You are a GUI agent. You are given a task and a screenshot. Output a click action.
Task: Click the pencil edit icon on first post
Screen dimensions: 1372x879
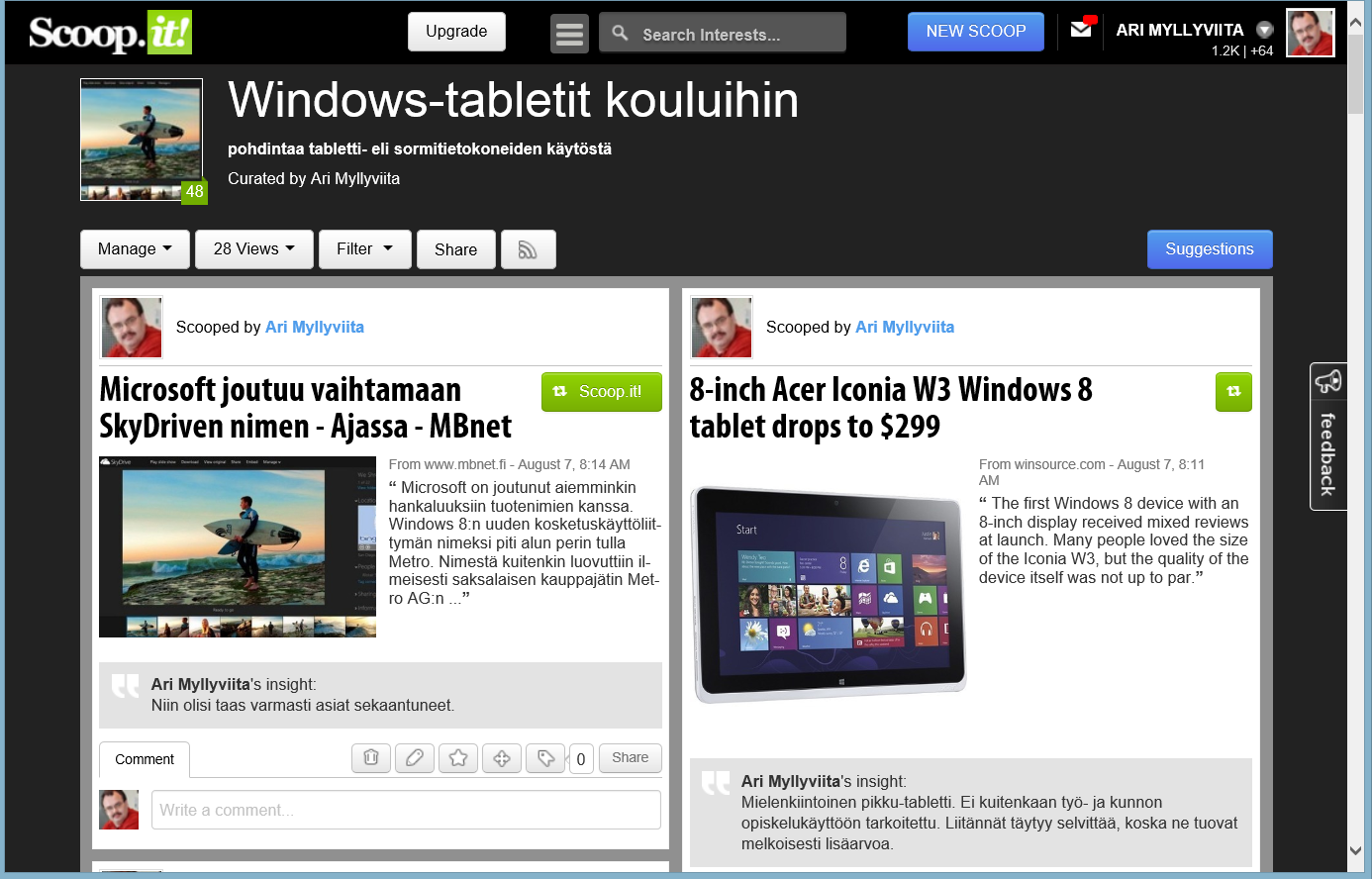click(x=415, y=758)
